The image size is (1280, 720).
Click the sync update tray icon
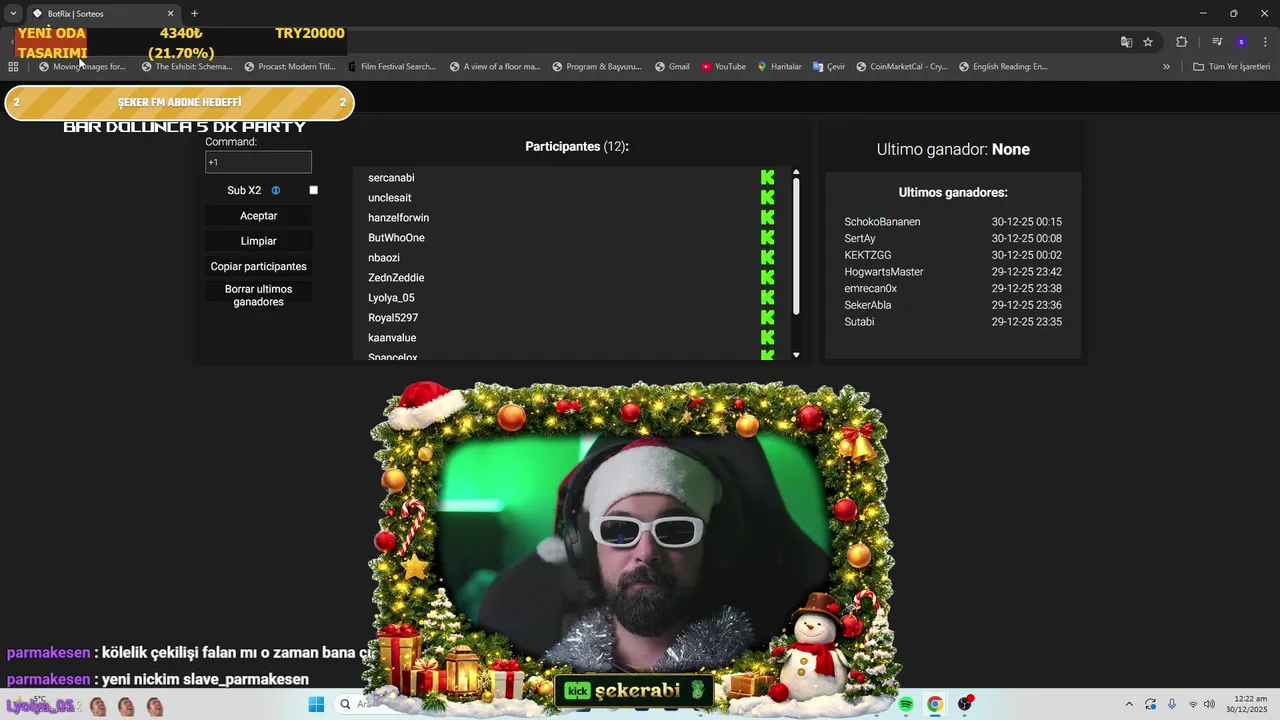1151,704
